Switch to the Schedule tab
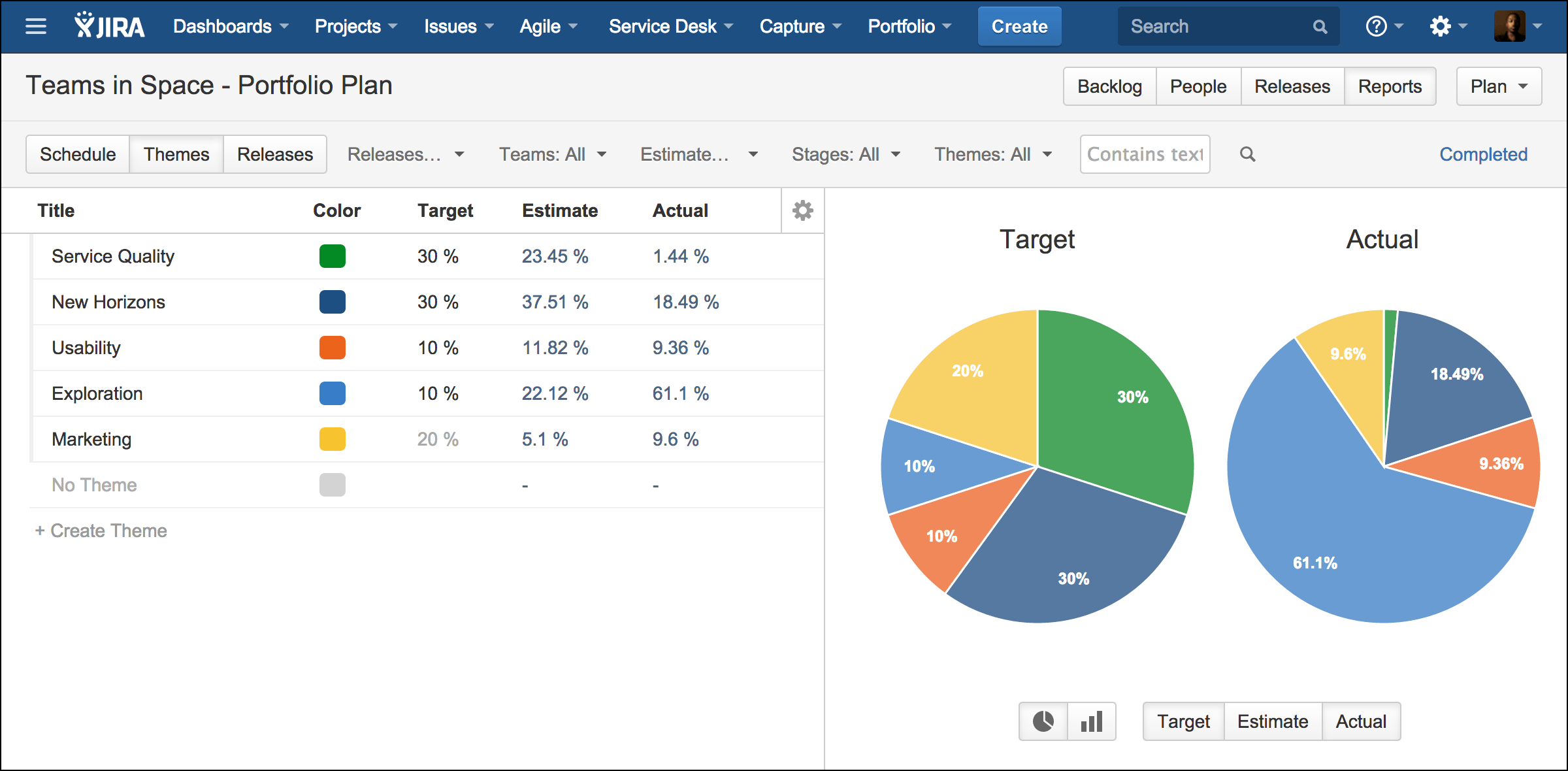Viewport: 1568px width, 771px height. [x=77, y=154]
